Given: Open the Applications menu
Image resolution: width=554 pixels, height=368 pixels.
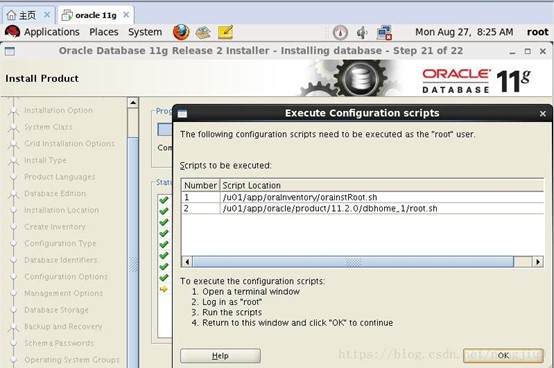Looking at the screenshot, I should coord(52,32).
